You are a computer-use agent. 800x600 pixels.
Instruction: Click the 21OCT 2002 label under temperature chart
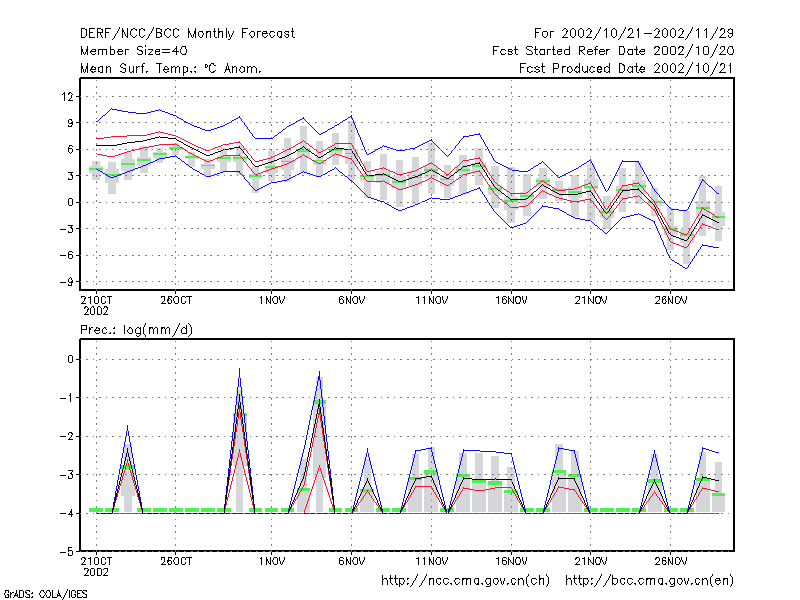point(96,306)
